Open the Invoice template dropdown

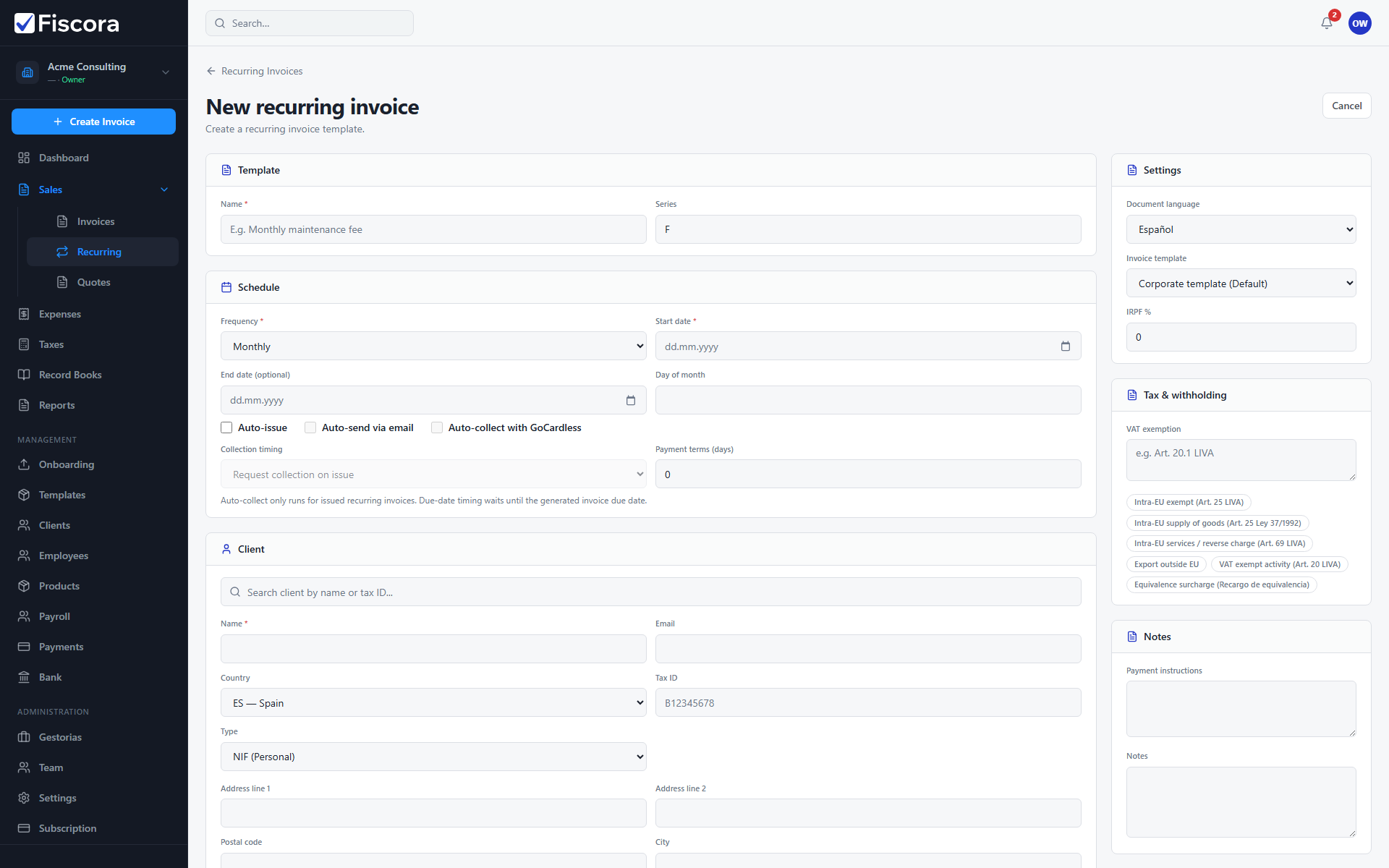(1241, 284)
